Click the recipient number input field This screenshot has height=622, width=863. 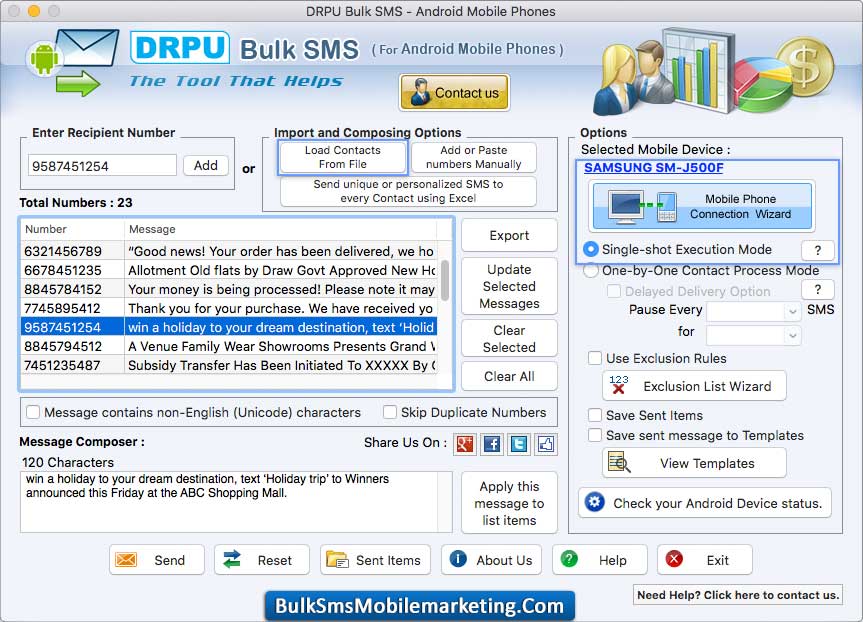pos(102,166)
